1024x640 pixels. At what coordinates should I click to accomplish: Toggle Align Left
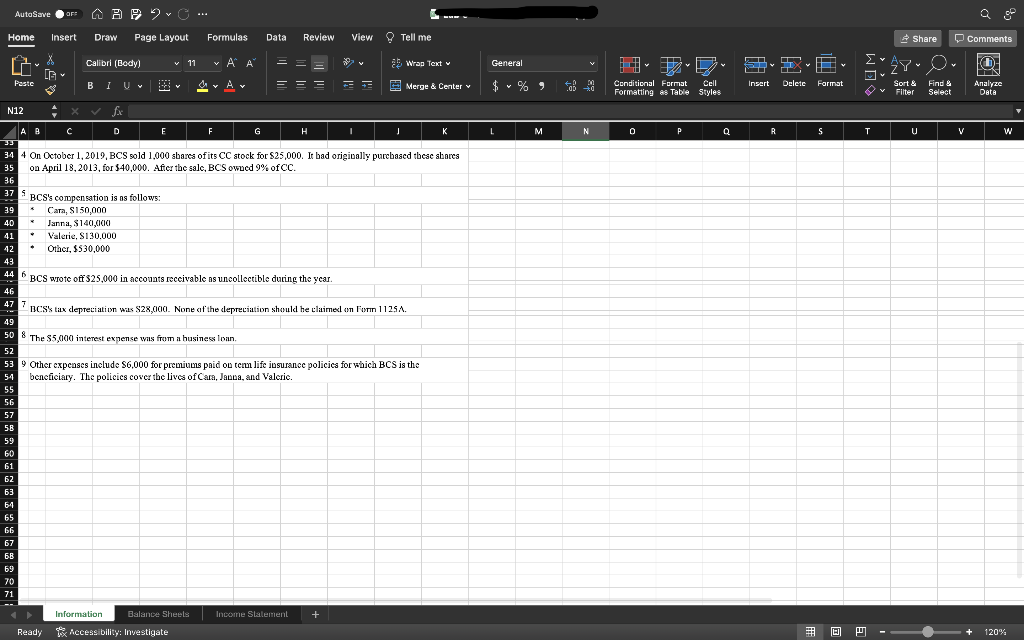pos(282,86)
